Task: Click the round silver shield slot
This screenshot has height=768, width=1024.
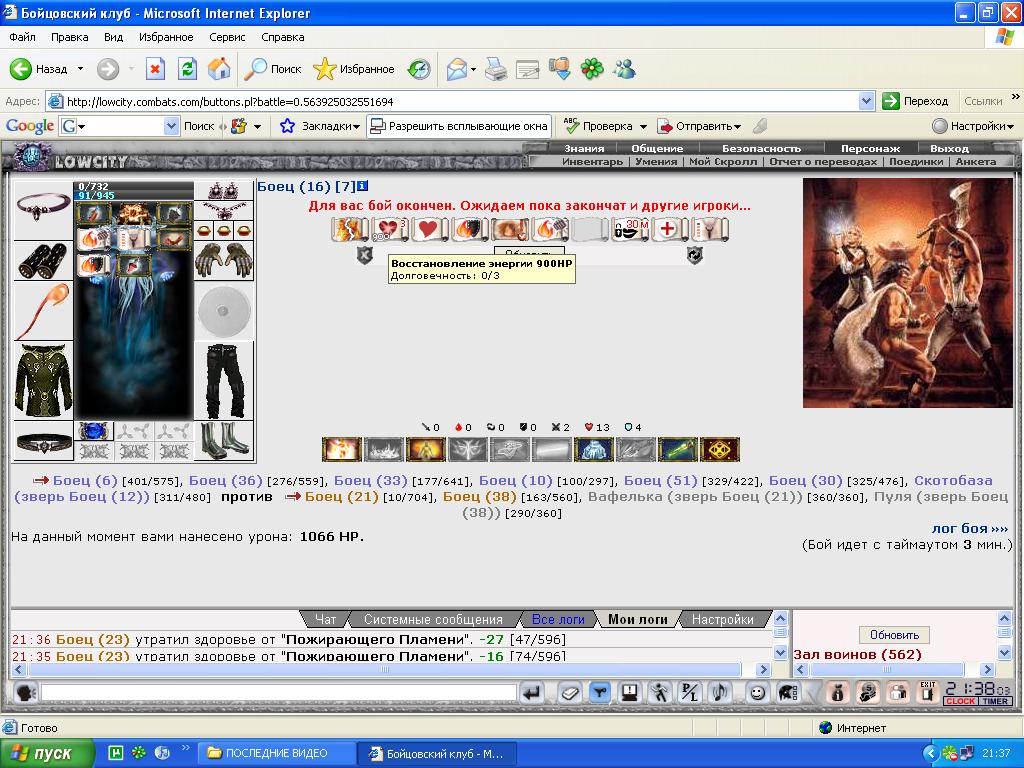Action: 224,312
